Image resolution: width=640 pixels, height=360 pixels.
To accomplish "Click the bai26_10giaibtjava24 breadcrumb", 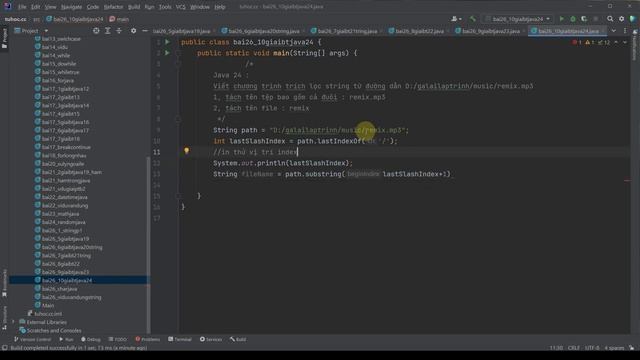I will point(75,19).
